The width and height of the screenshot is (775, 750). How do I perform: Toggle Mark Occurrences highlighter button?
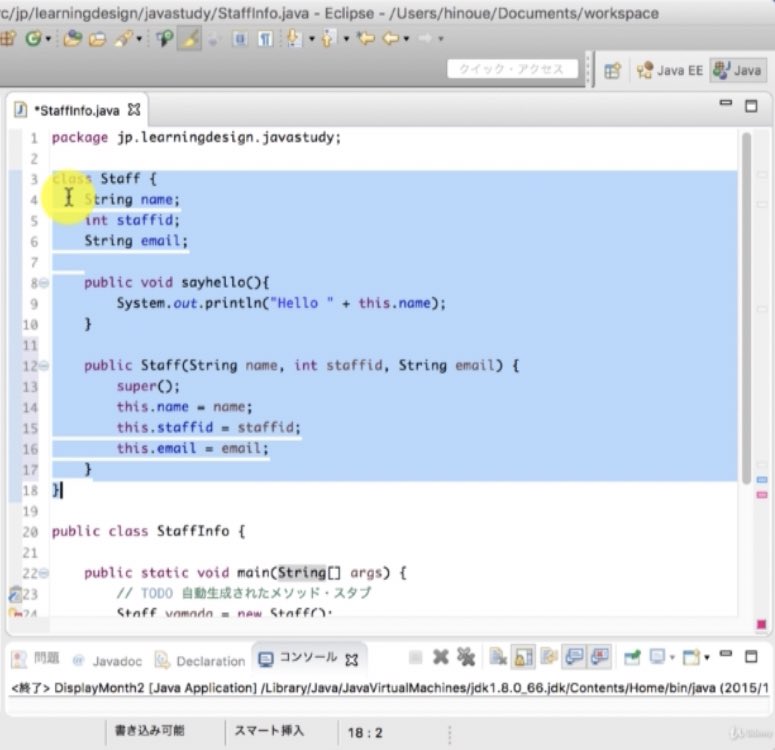tap(190, 39)
